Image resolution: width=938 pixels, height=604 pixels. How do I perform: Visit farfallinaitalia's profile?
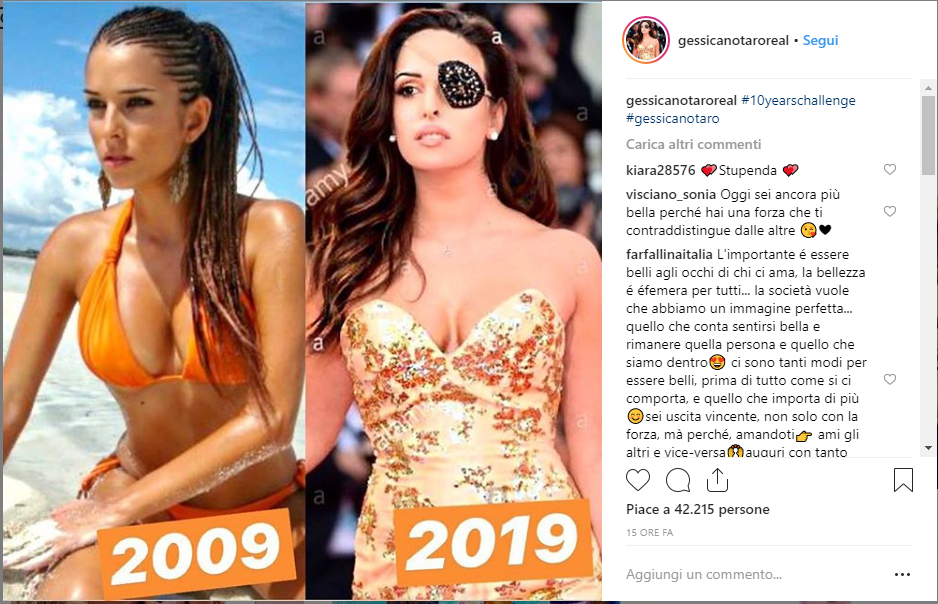click(669, 254)
